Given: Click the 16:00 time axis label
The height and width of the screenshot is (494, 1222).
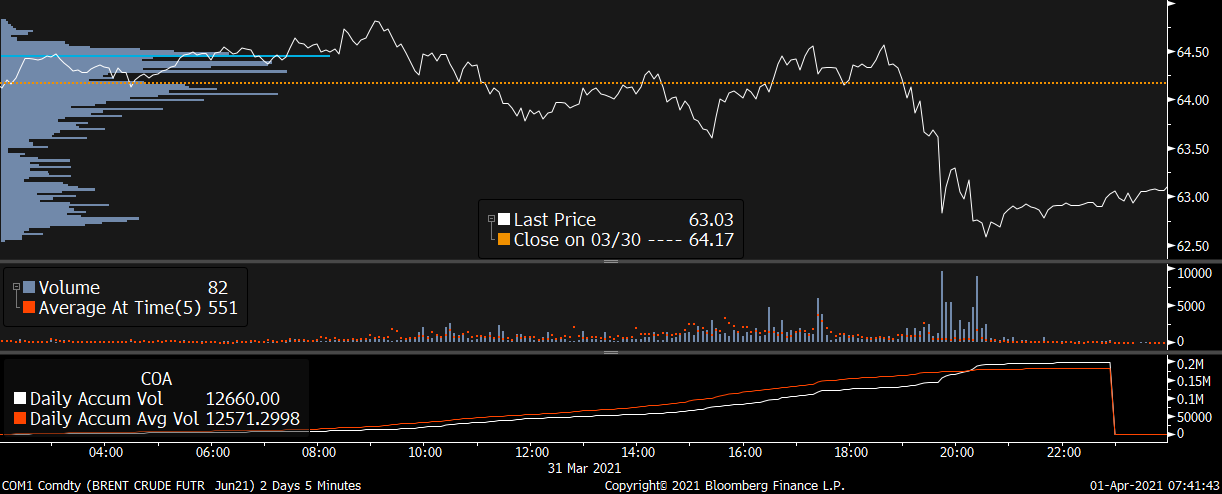Looking at the screenshot, I should pos(743,452).
